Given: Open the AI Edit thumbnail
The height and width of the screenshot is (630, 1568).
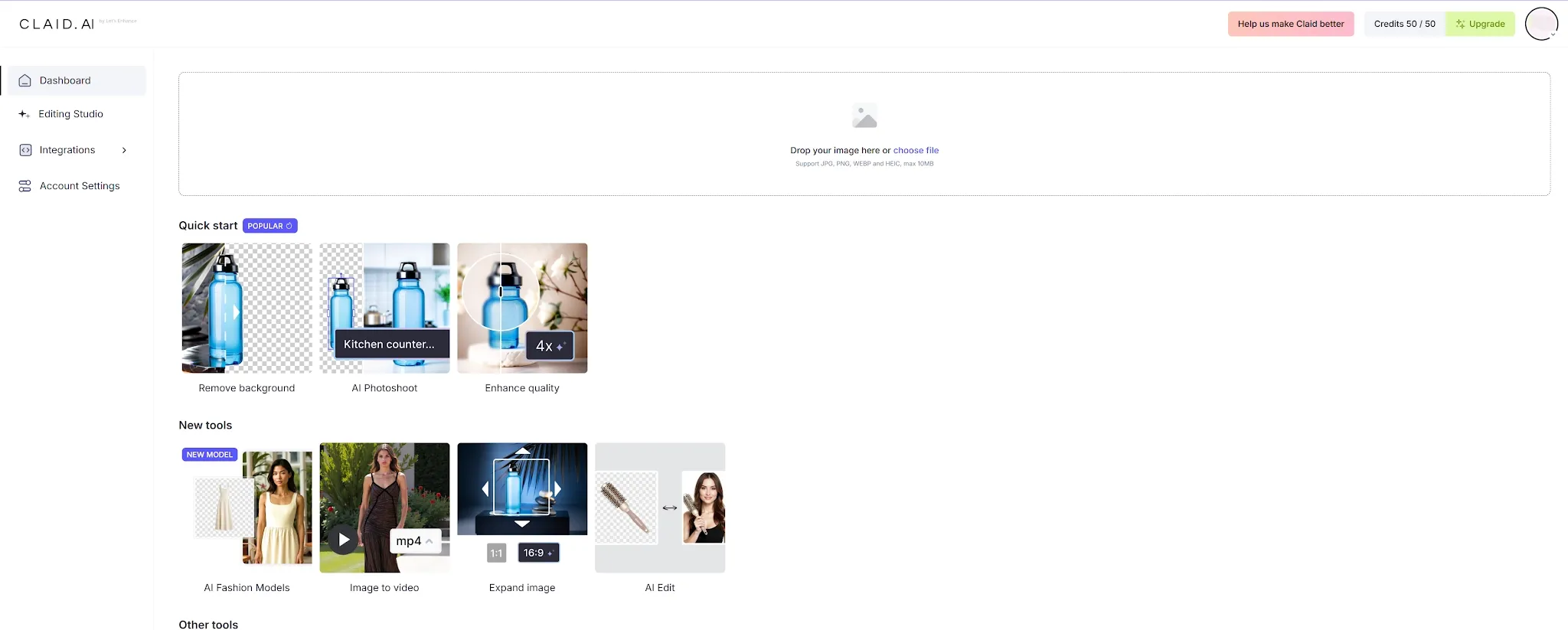Looking at the screenshot, I should coord(660,508).
